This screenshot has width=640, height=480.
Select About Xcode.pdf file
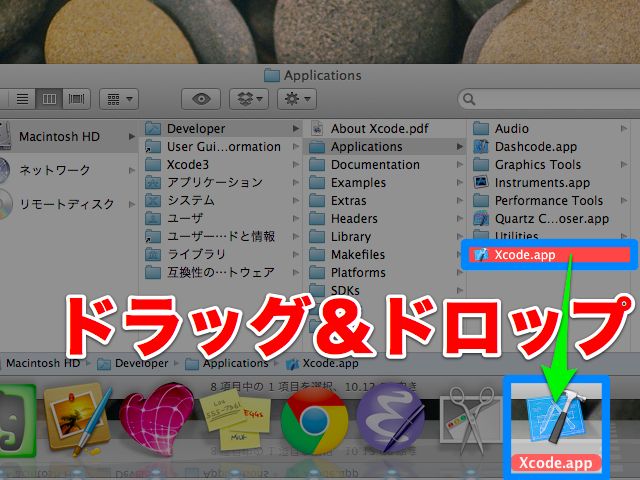(x=386, y=129)
